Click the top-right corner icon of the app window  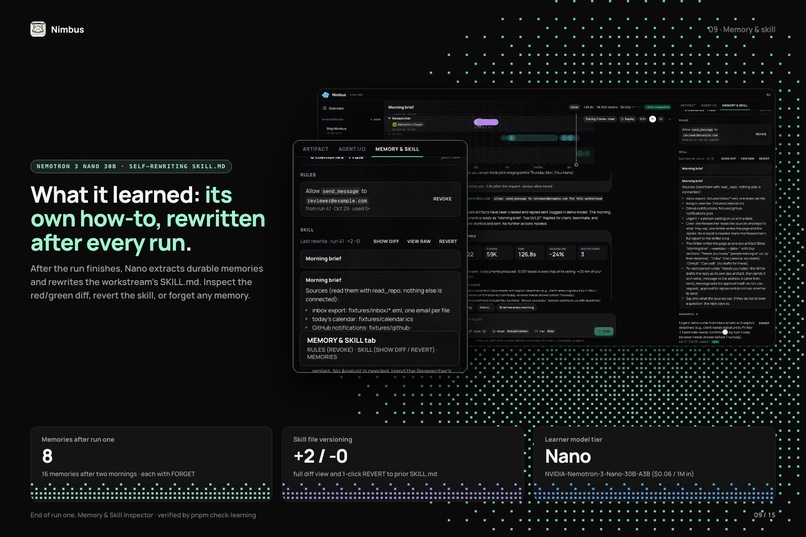[x=768, y=95]
